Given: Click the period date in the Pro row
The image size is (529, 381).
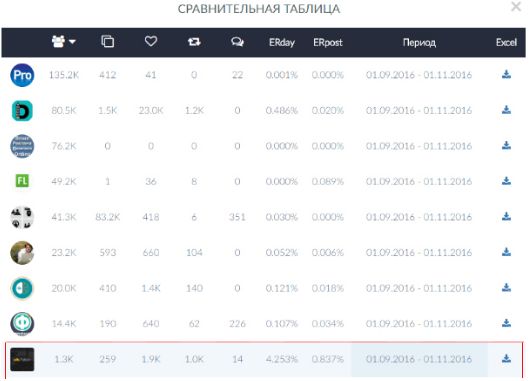Looking at the screenshot, I should (x=419, y=75).
